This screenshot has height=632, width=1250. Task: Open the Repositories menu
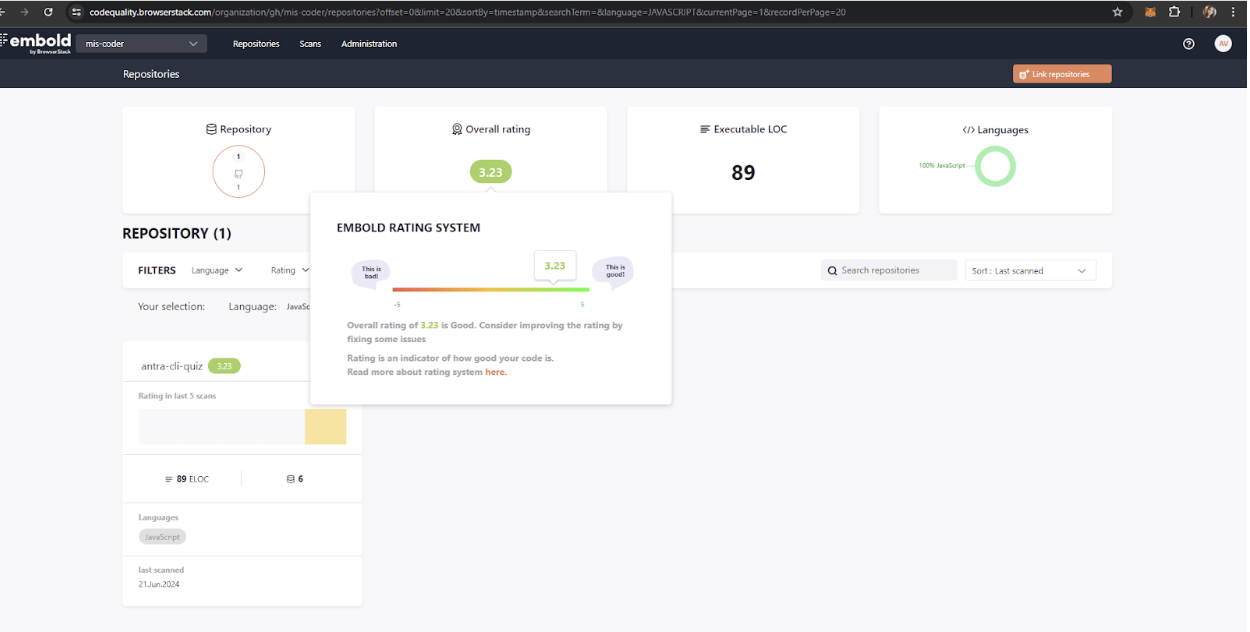pyautogui.click(x=256, y=44)
